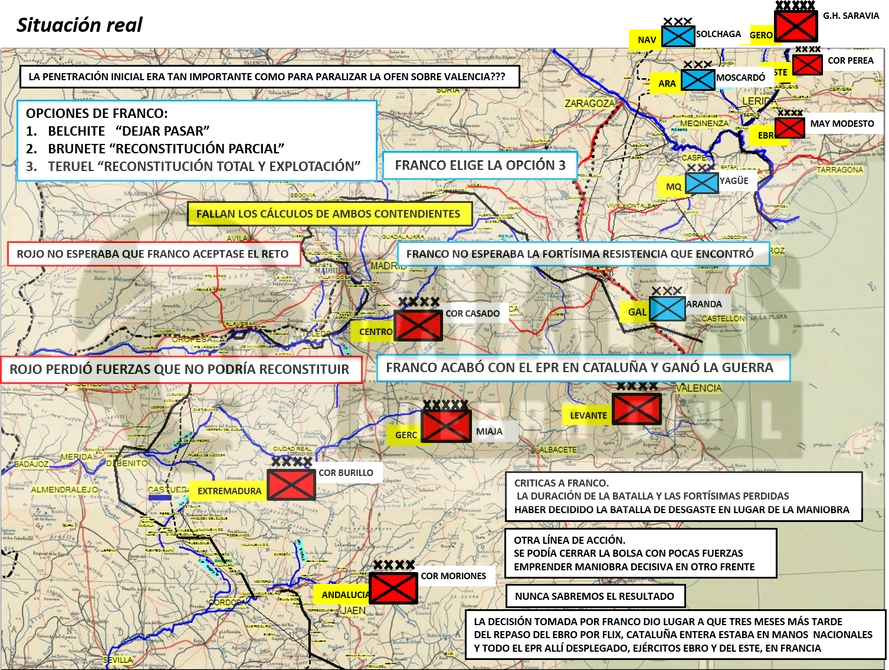The width and height of the screenshot is (889, 670).
Task: Click the ZARAGOZA city label on map
Action: 589,103
